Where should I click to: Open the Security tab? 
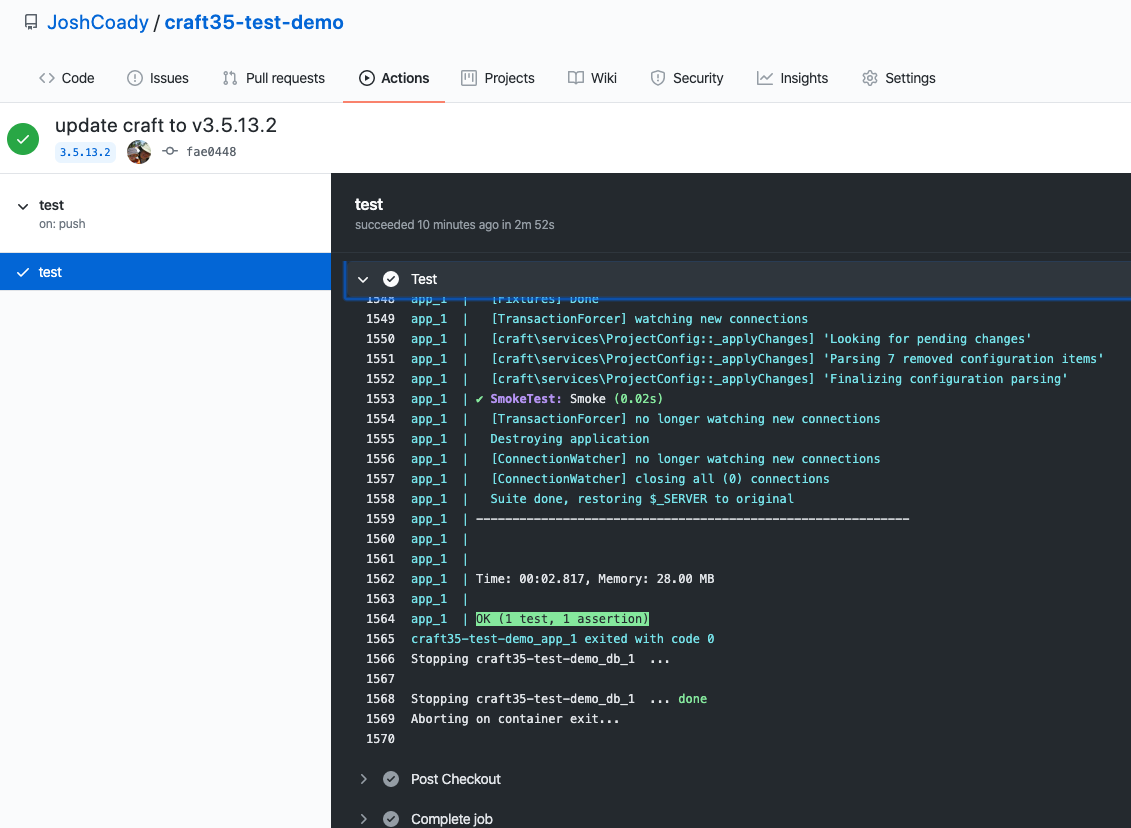687,78
